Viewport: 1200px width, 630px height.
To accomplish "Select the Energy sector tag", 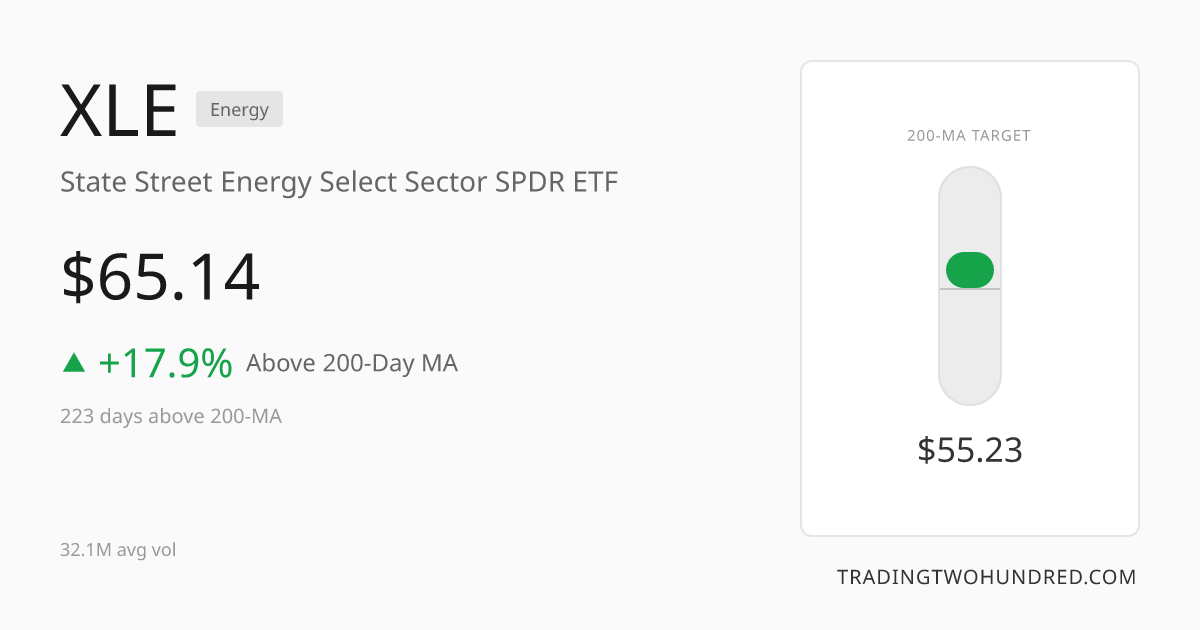I will [239, 109].
